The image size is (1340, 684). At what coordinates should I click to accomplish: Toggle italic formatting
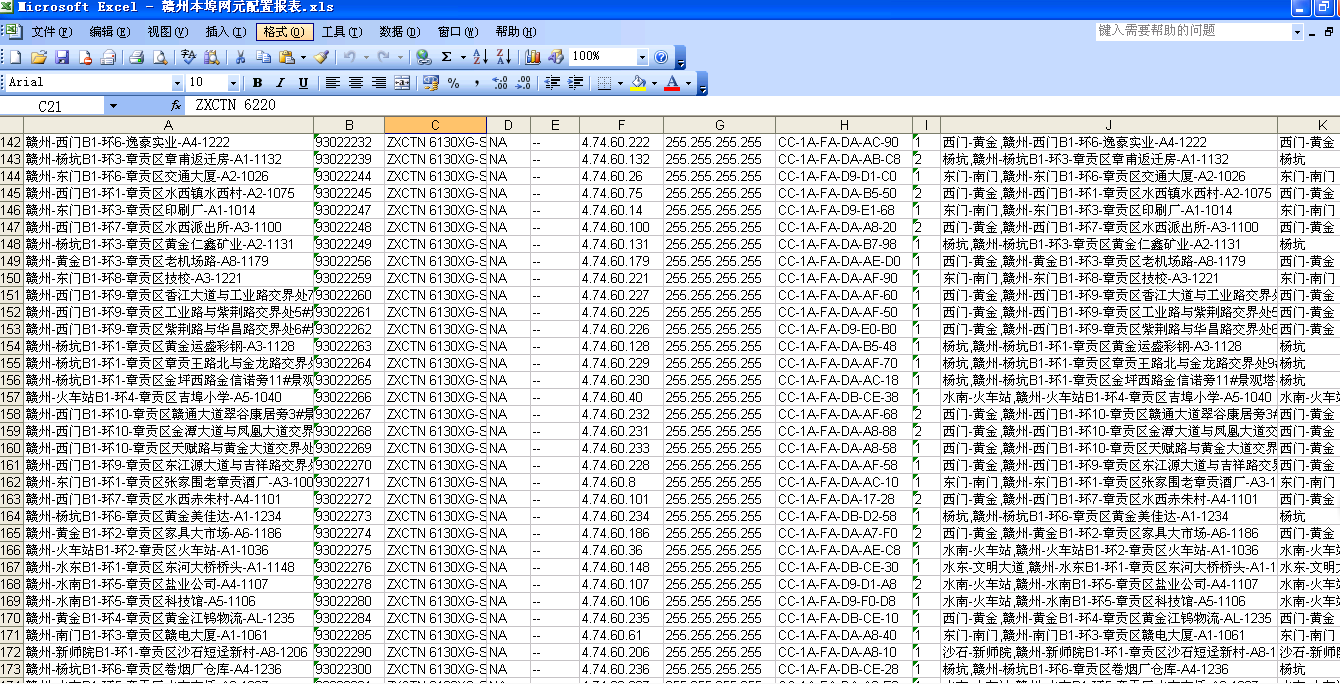280,82
